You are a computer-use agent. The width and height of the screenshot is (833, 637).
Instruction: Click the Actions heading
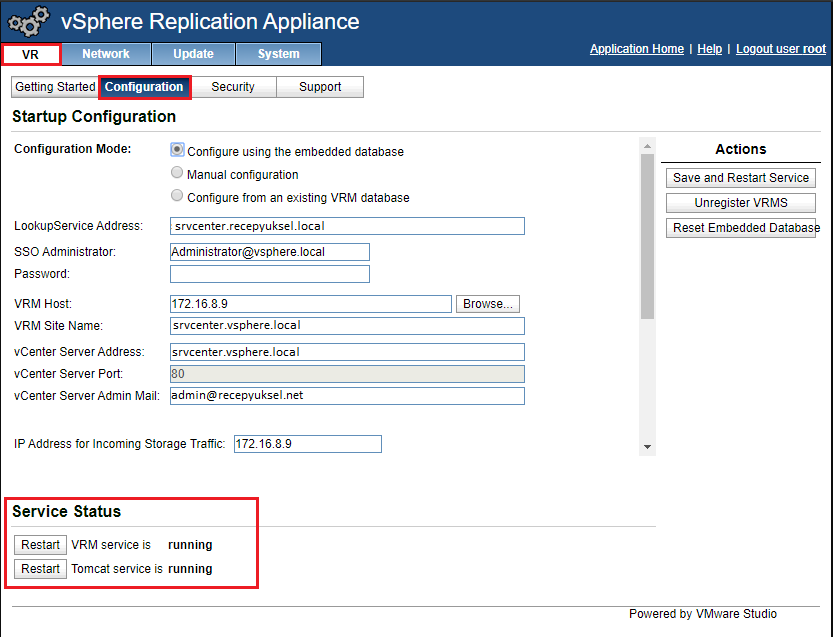click(x=741, y=149)
